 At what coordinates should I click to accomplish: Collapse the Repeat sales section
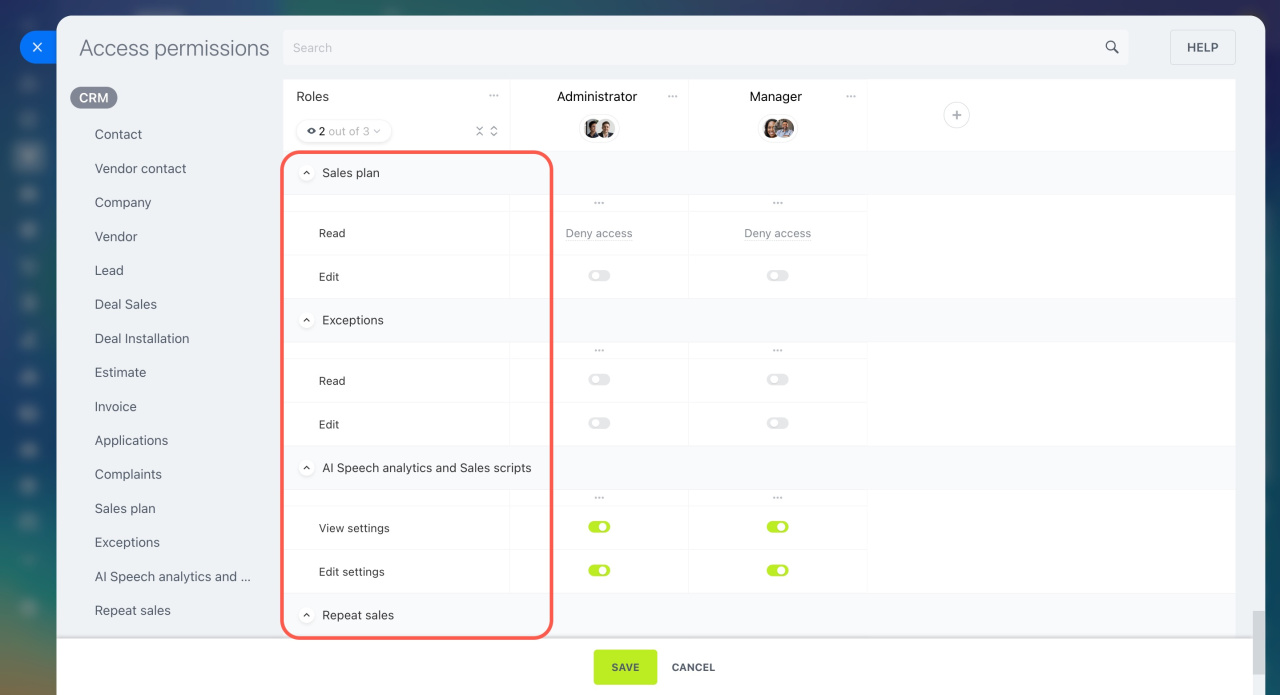click(307, 615)
